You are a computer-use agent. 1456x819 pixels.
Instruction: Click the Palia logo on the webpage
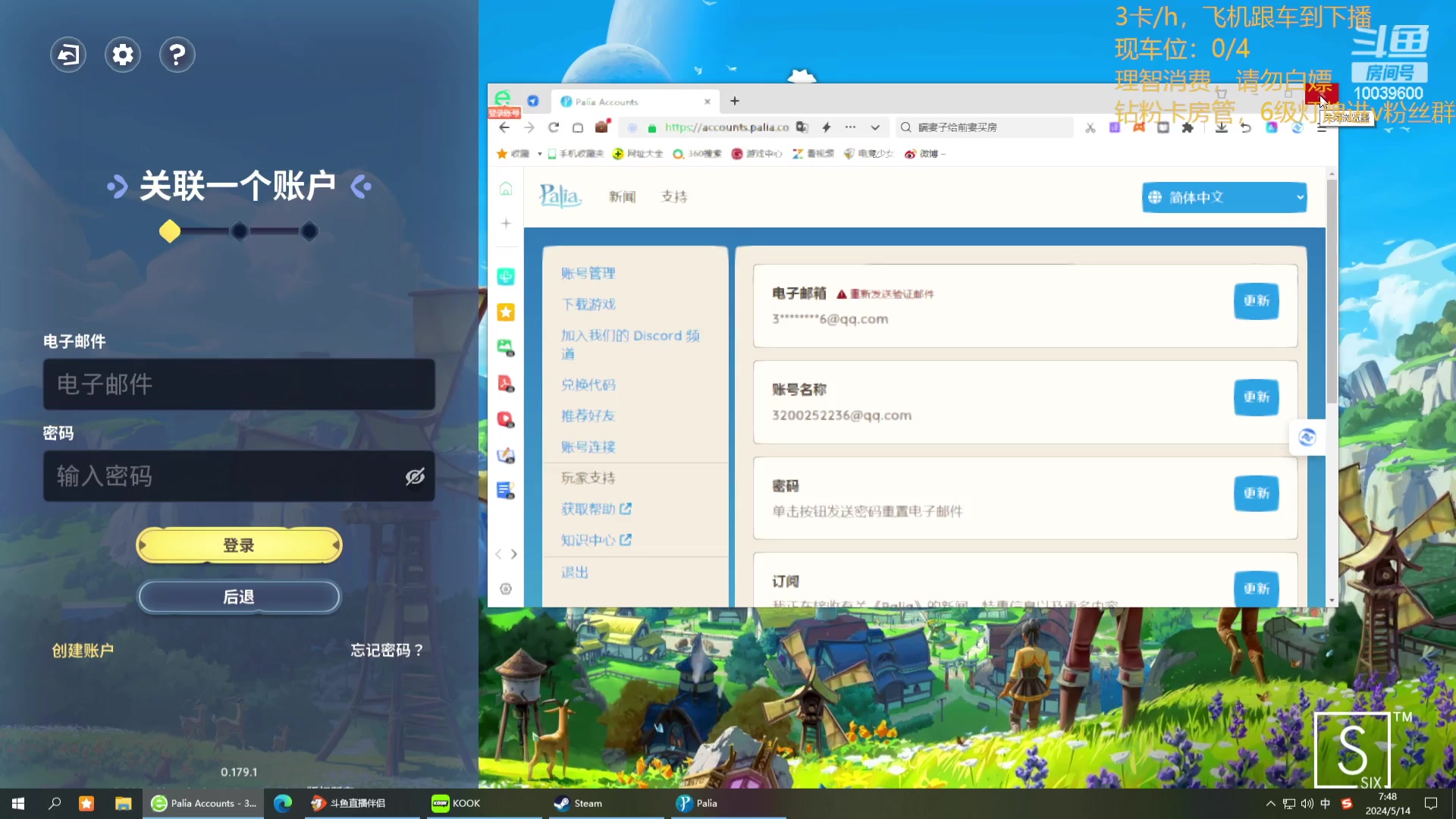point(560,196)
